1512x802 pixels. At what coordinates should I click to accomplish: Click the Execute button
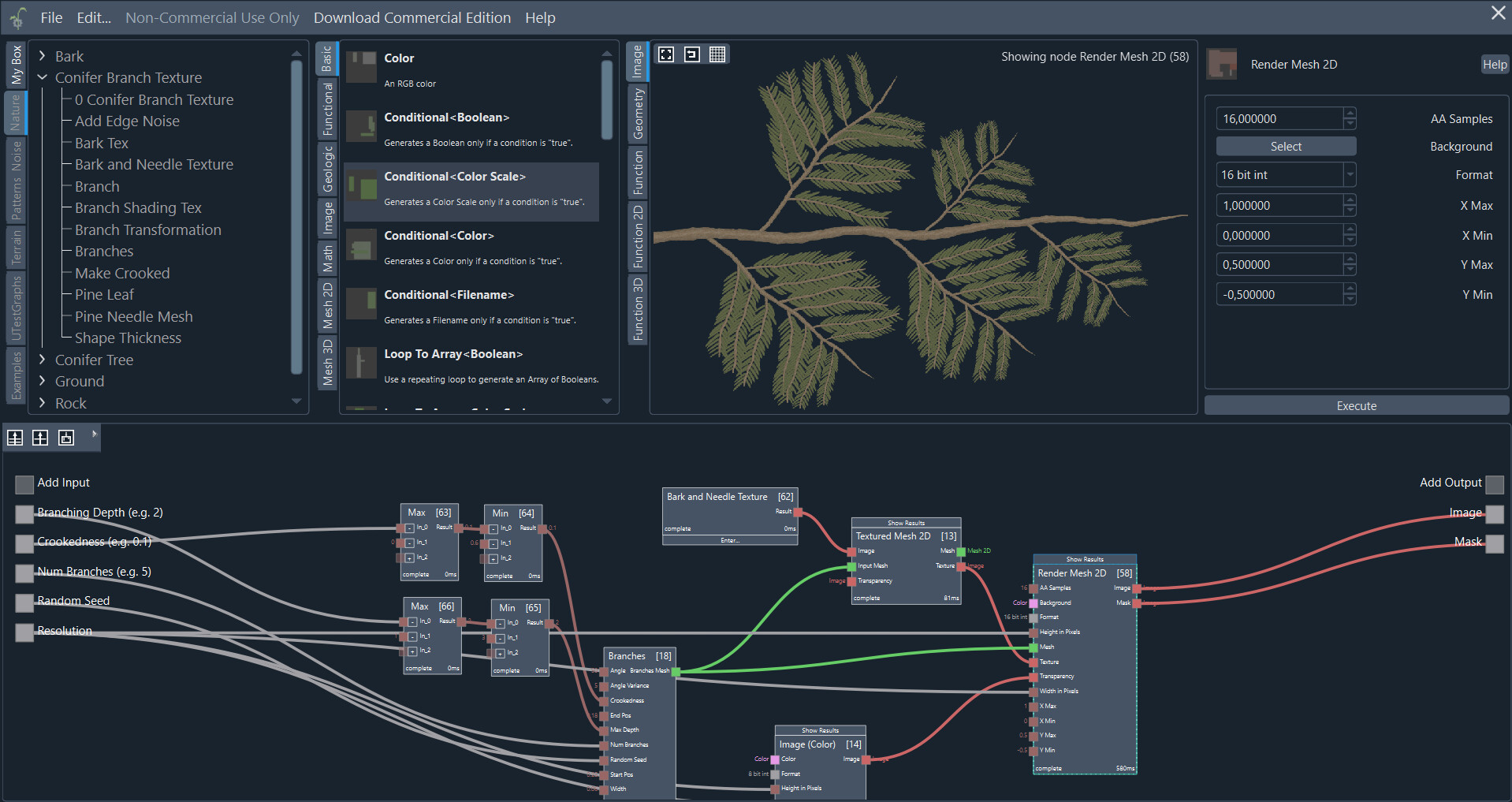(x=1356, y=405)
